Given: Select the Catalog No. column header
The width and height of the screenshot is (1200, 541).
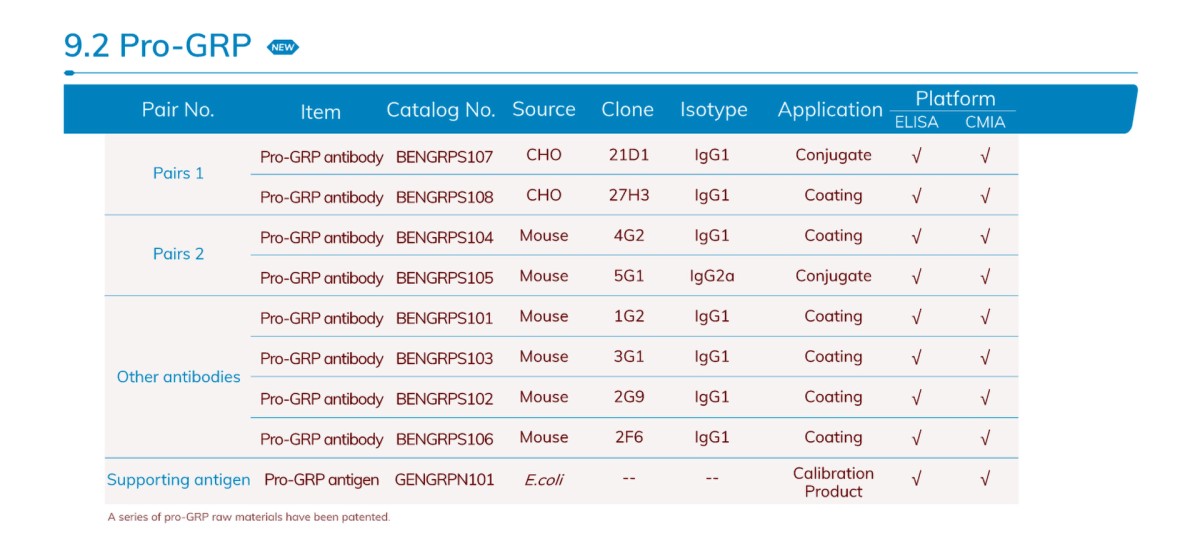Looking at the screenshot, I should 441,111.
